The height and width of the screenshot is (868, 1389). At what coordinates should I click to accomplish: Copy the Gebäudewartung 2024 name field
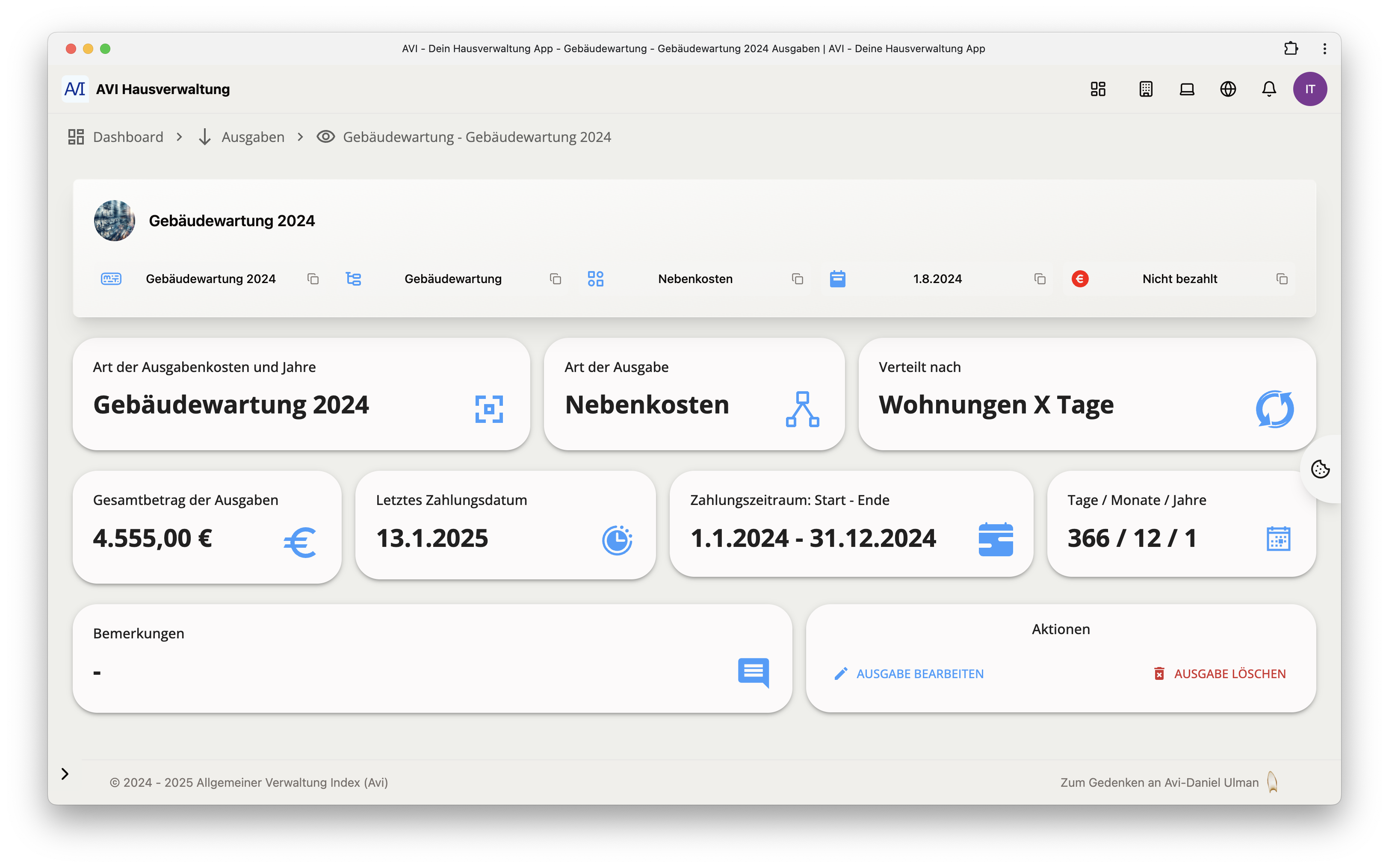tap(313, 279)
